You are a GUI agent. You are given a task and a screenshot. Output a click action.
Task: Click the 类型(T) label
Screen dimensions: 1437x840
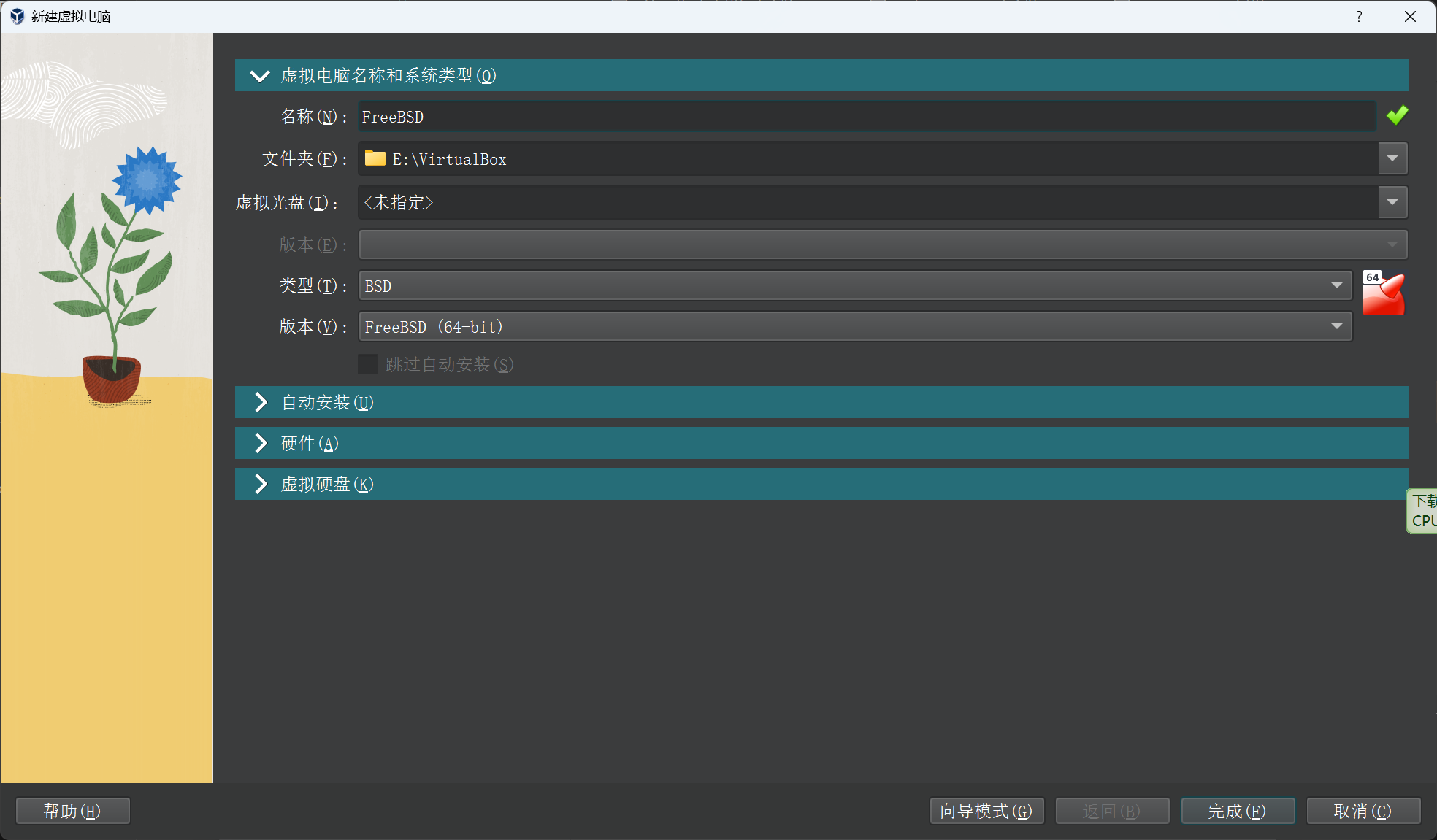click(313, 286)
